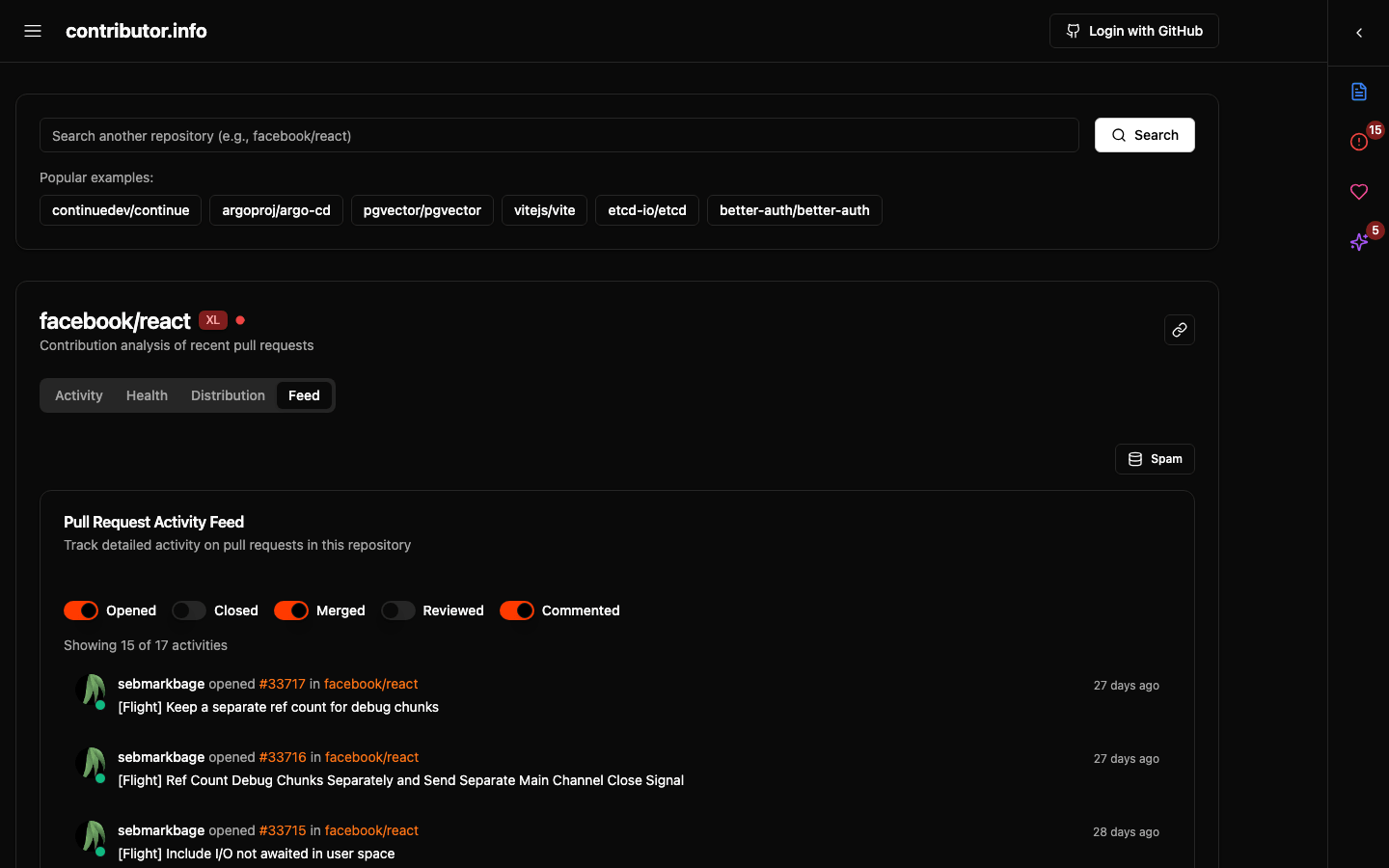Toggle off the Merged filter
1389x868 pixels.
click(290, 610)
